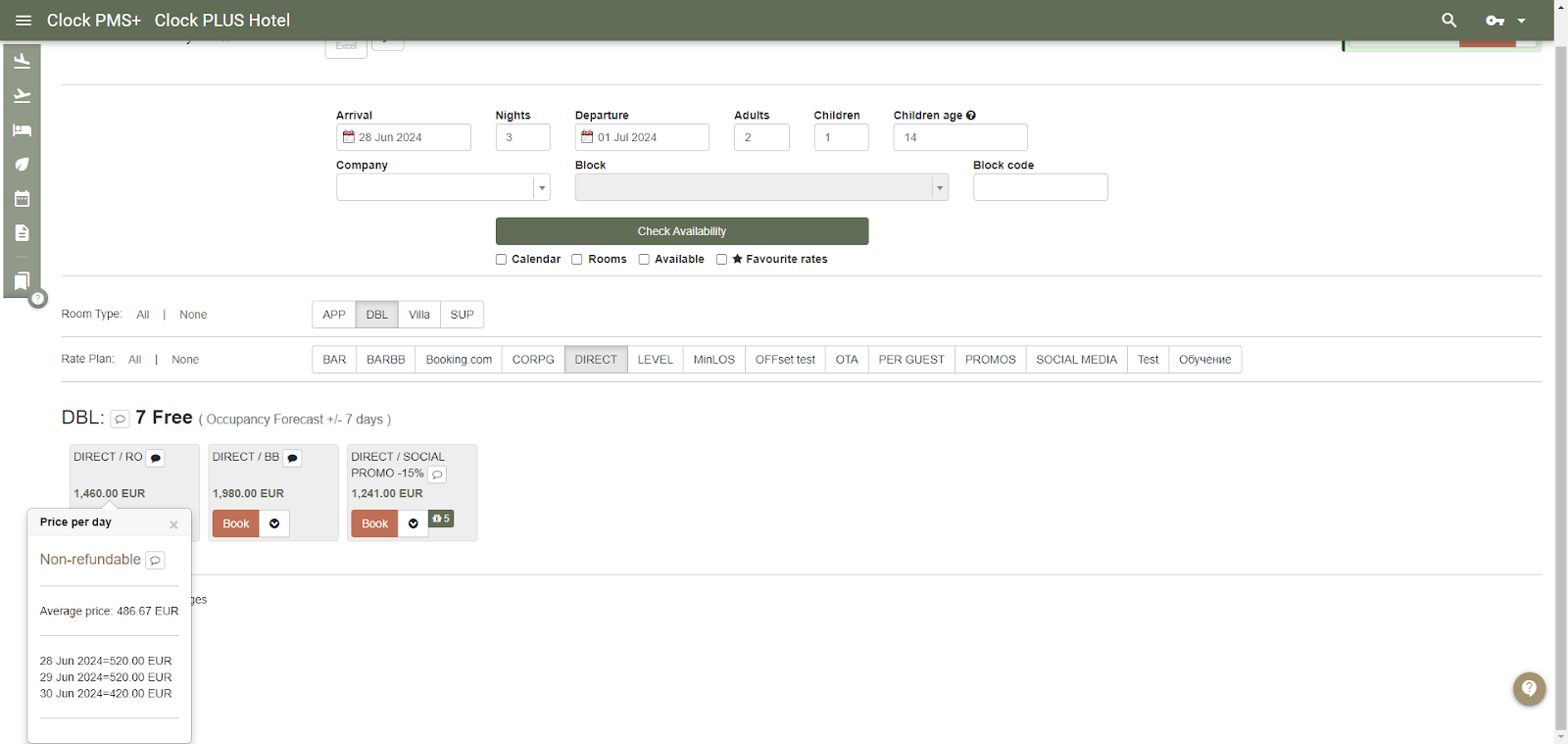Enable the Calendar checkbox
1568x744 pixels.
[x=501, y=260]
